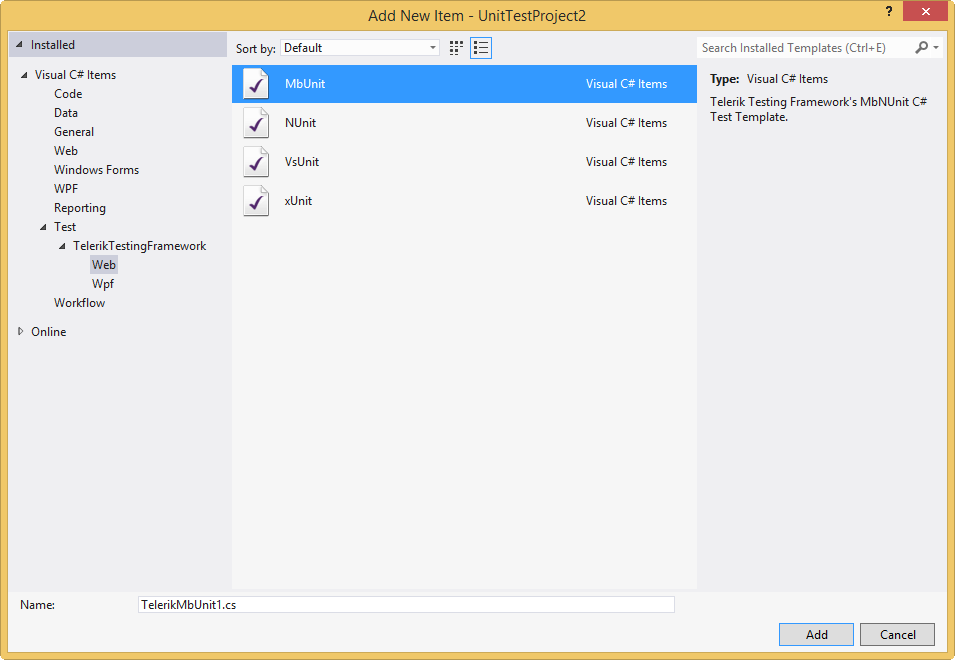
Task: Click the Cancel button
Action: 897,634
